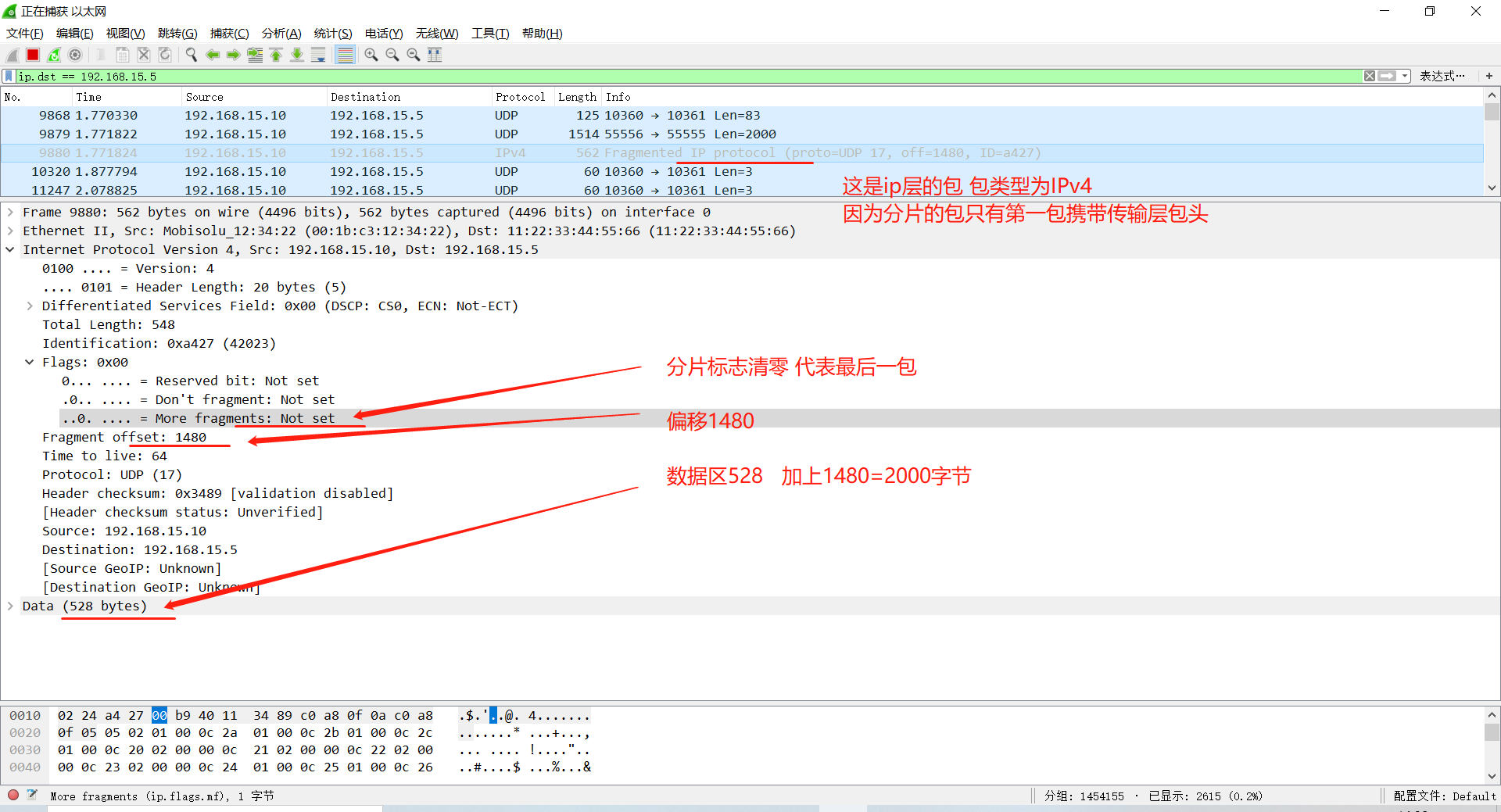
Task: Jump to the last packet with the down-arrow icon
Action: pos(297,55)
